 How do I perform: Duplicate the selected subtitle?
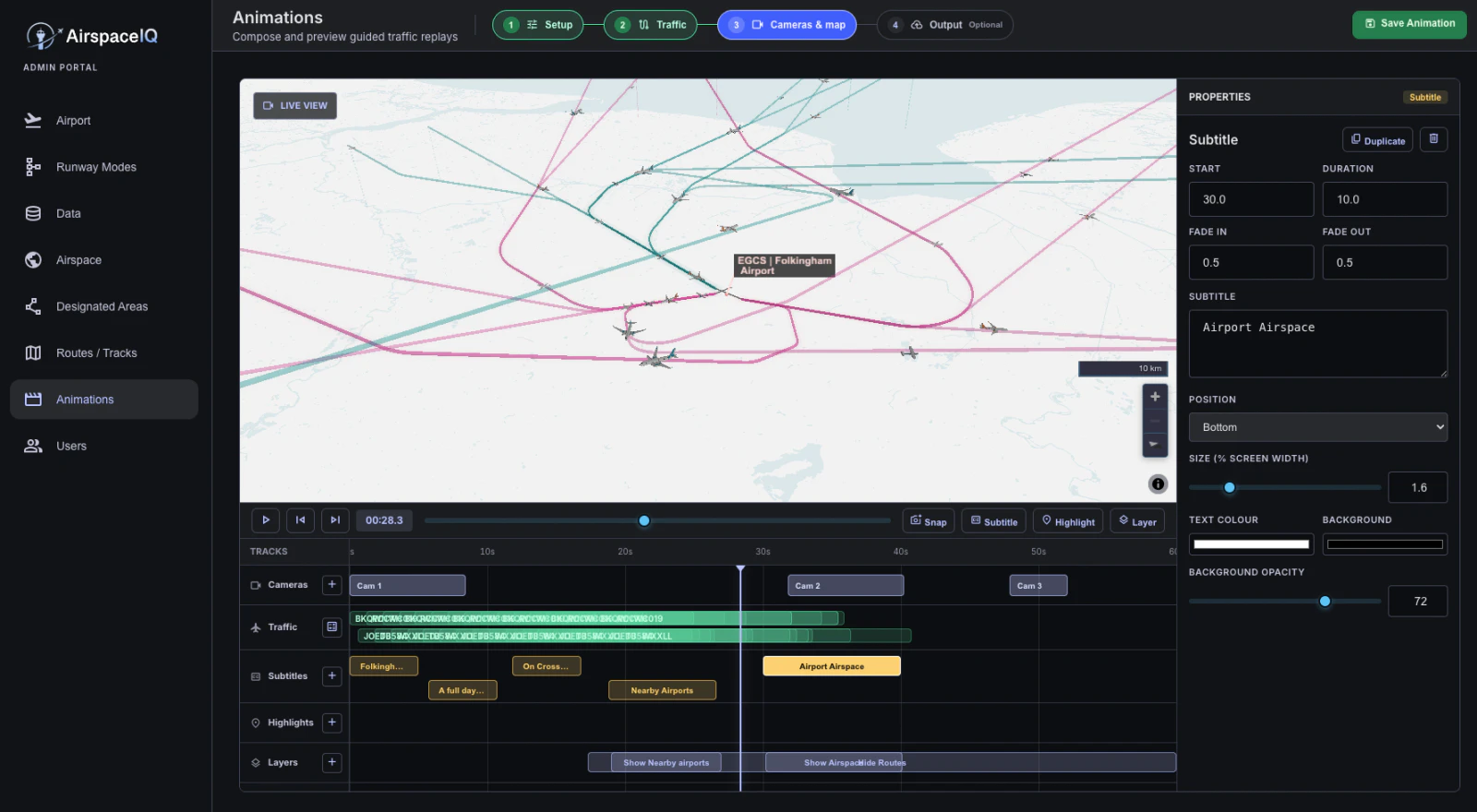1377,140
